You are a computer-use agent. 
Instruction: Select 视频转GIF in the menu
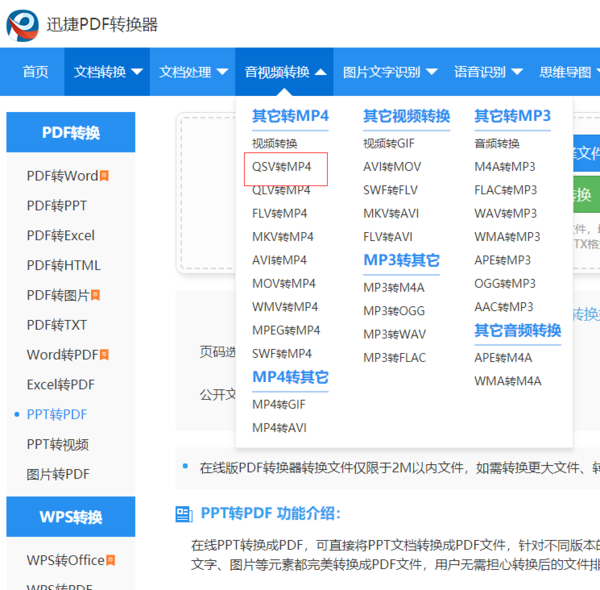pyautogui.click(x=389, y=143)
